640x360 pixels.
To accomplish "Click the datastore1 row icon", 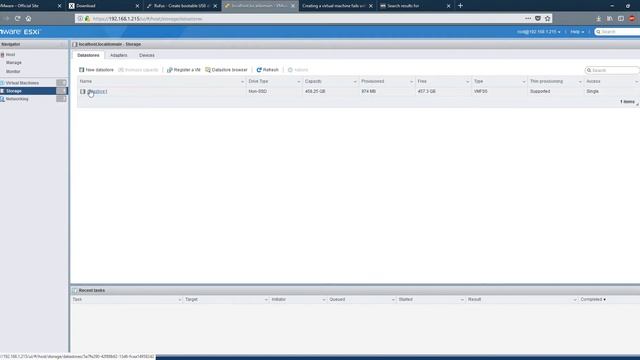I will [x=82, y=91].
